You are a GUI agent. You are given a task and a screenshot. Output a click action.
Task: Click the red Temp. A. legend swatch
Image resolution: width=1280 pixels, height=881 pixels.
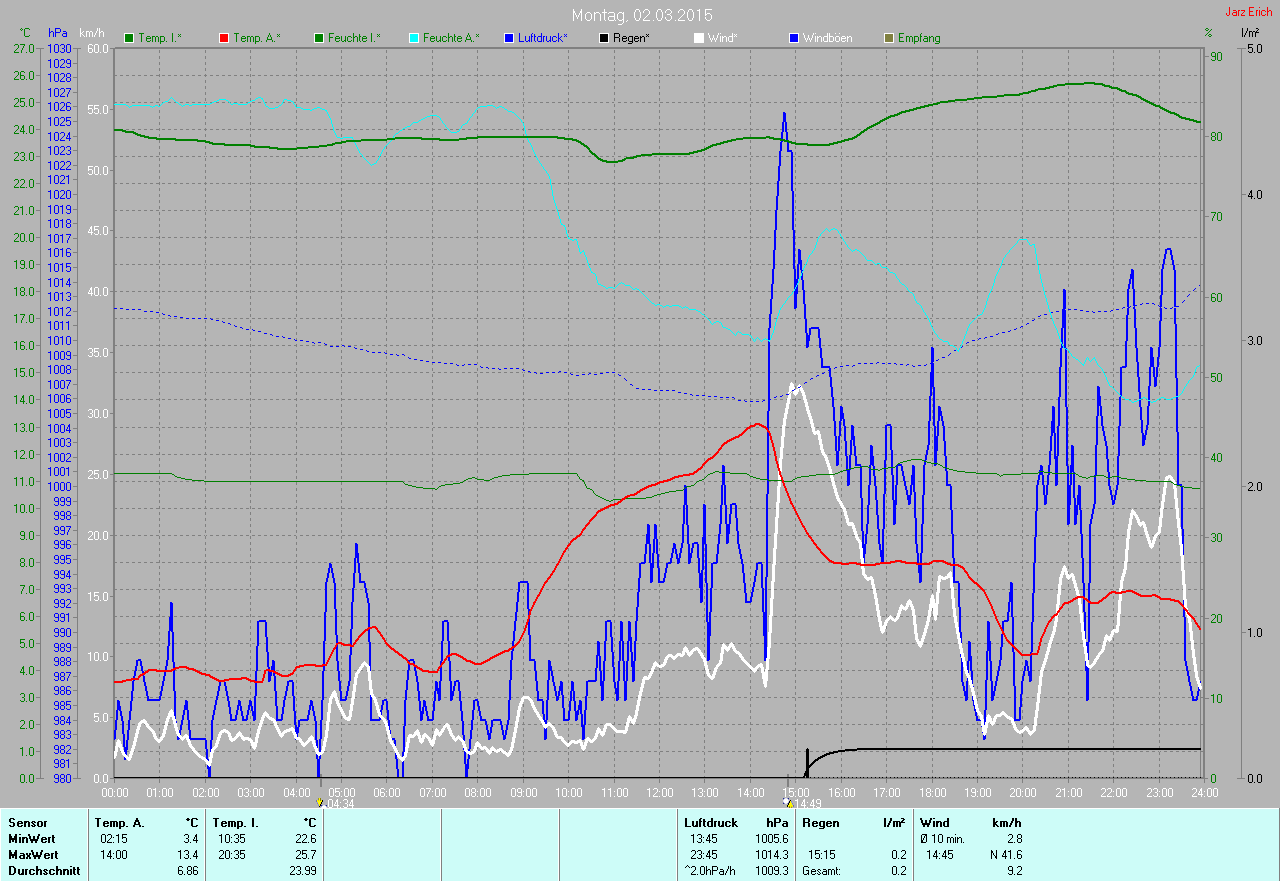(223, 38)
